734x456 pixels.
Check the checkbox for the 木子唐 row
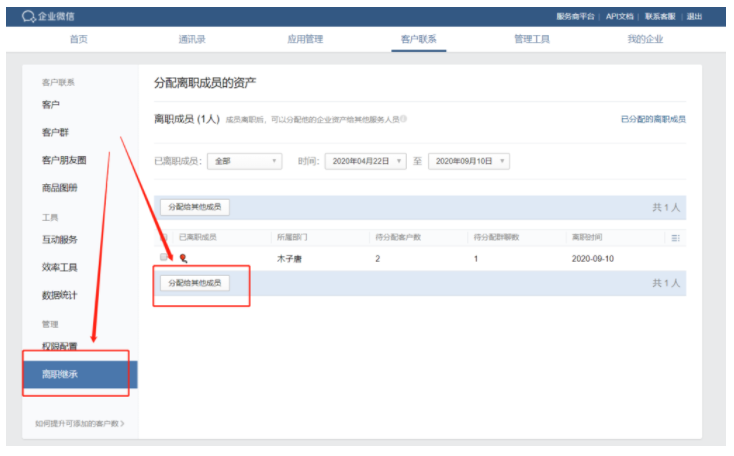pos(163,257)
